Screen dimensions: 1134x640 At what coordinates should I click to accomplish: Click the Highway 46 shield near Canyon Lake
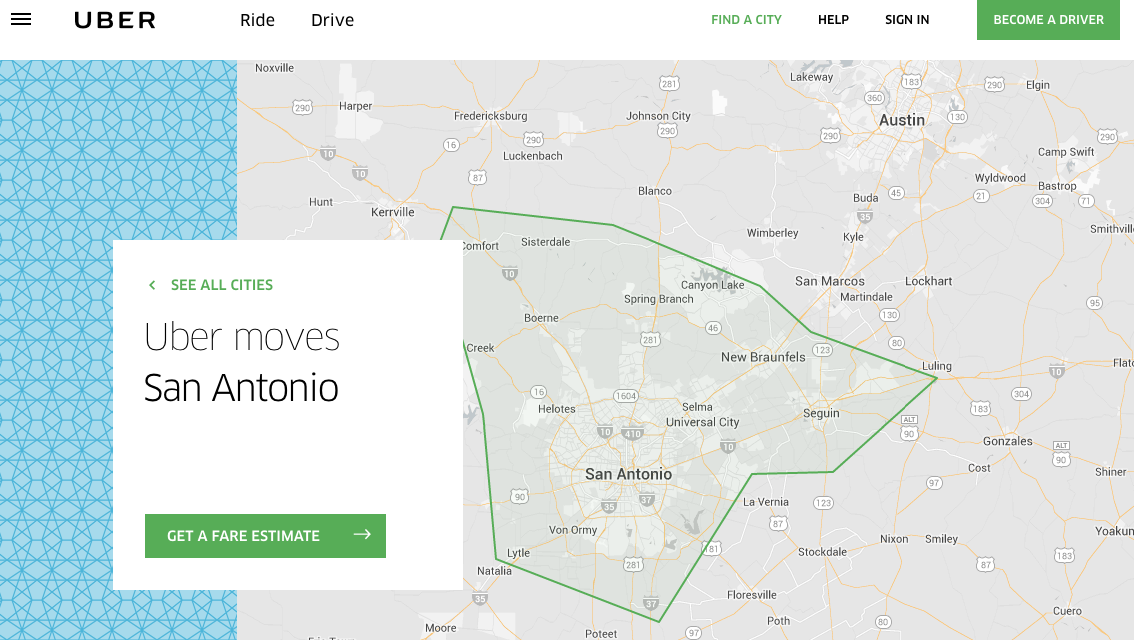pos(713,328)
